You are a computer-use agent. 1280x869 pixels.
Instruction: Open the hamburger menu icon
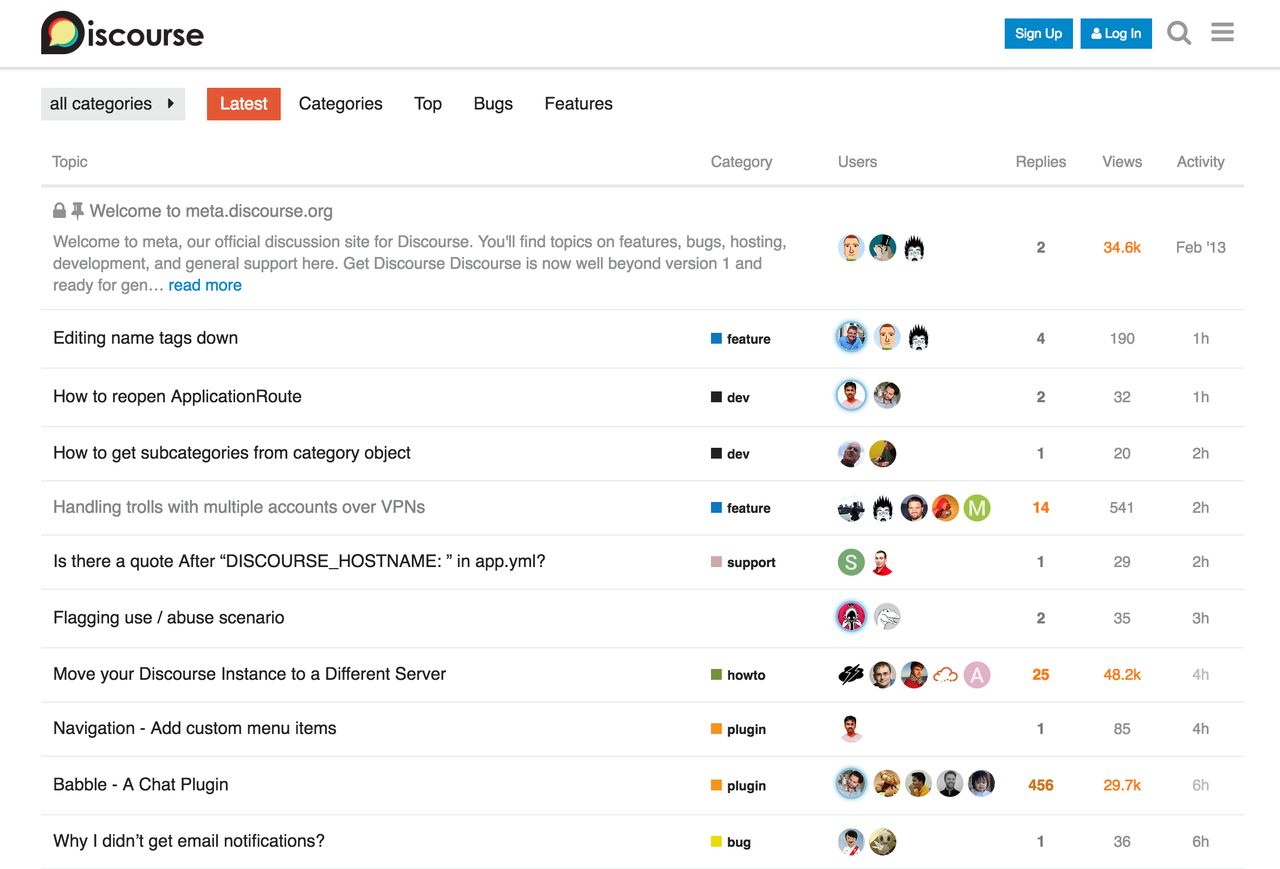[1222, 33]
